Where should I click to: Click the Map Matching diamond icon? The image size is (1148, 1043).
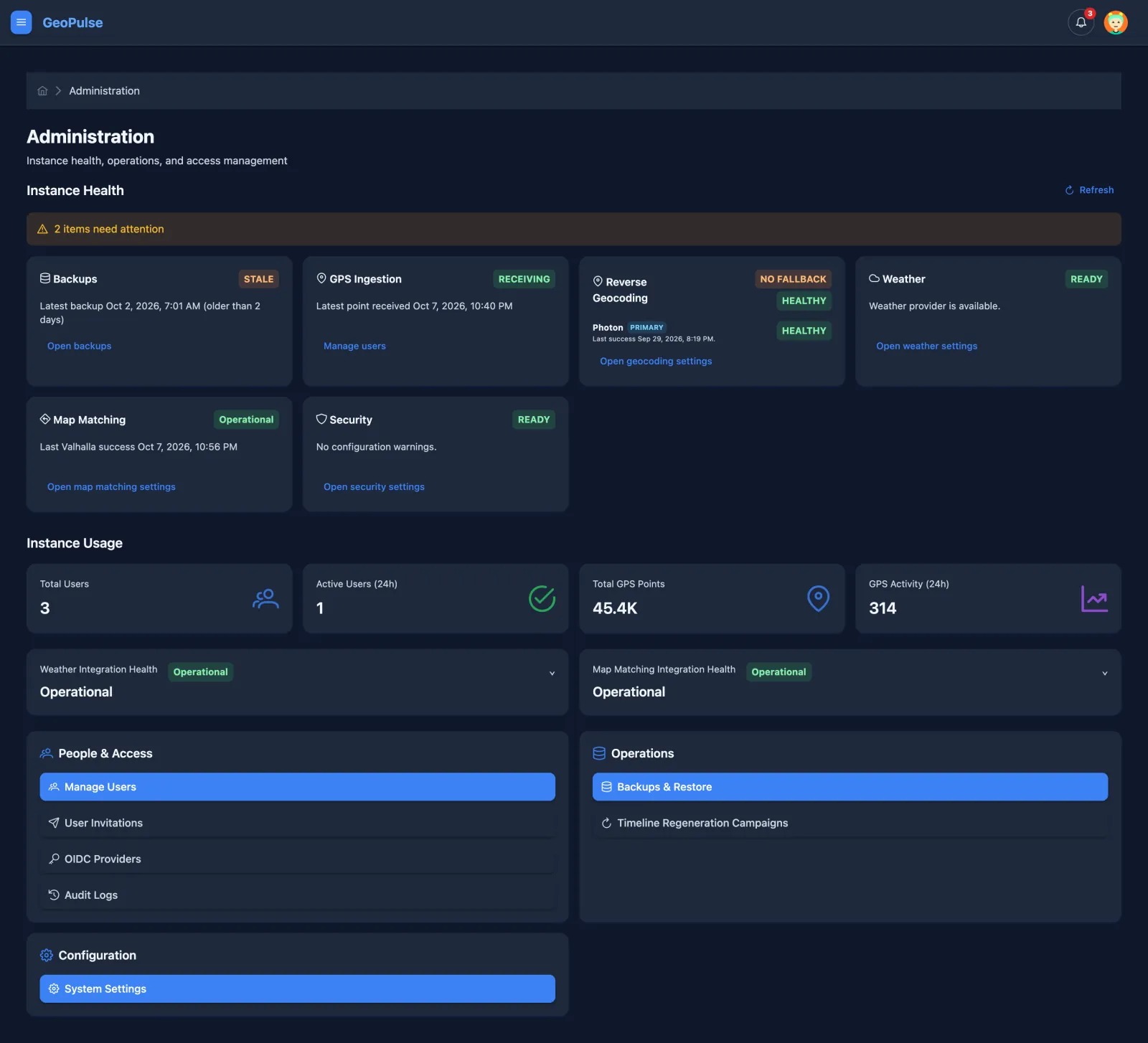(44, 419)
